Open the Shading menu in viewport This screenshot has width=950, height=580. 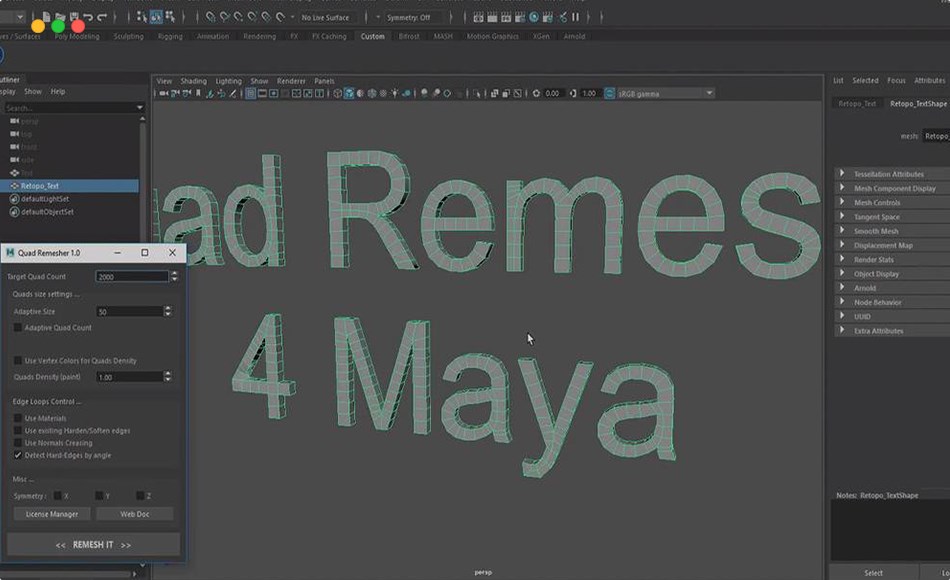coord(193,81)
